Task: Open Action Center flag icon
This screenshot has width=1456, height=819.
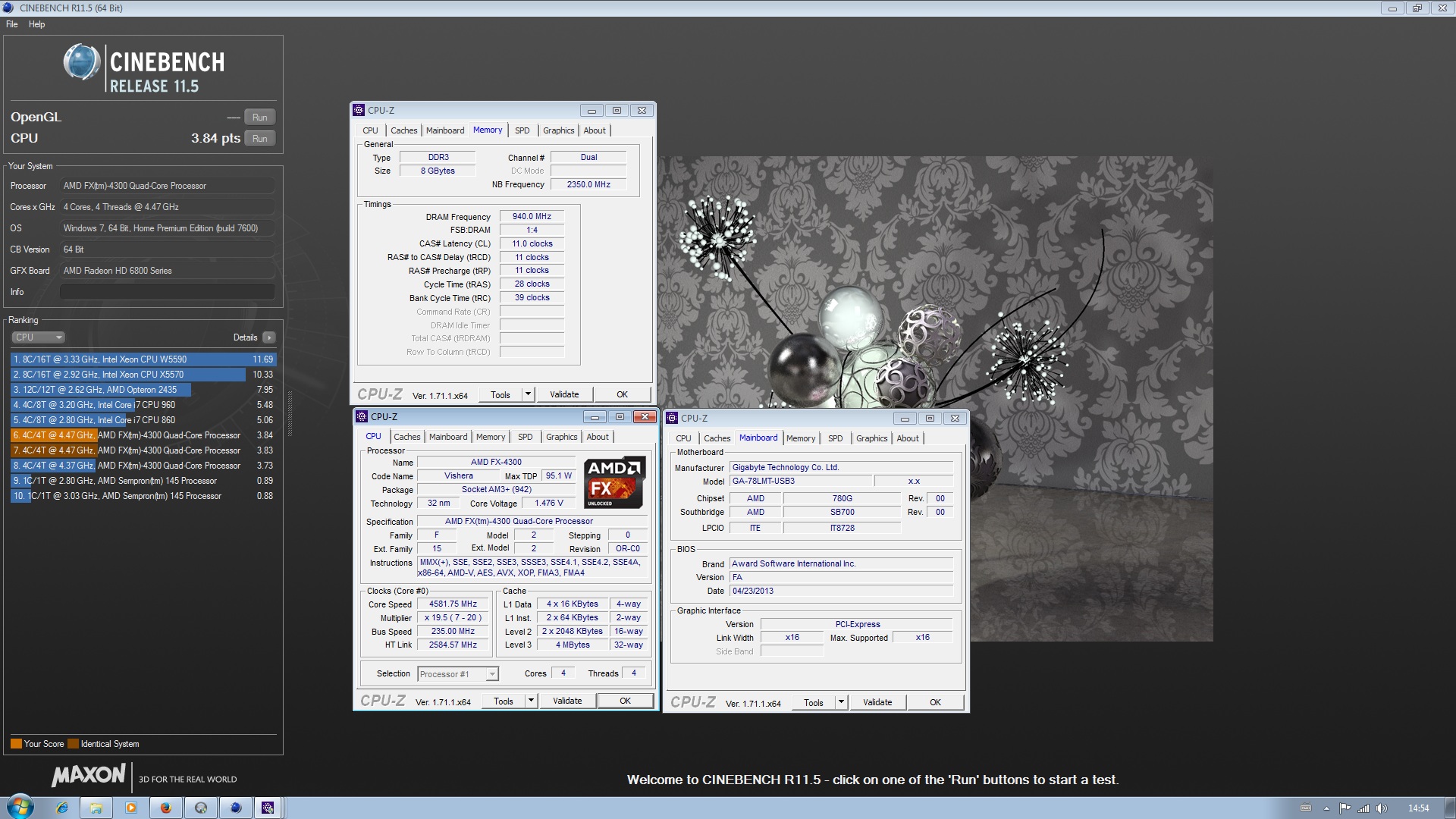Action: coord(1345,808)
